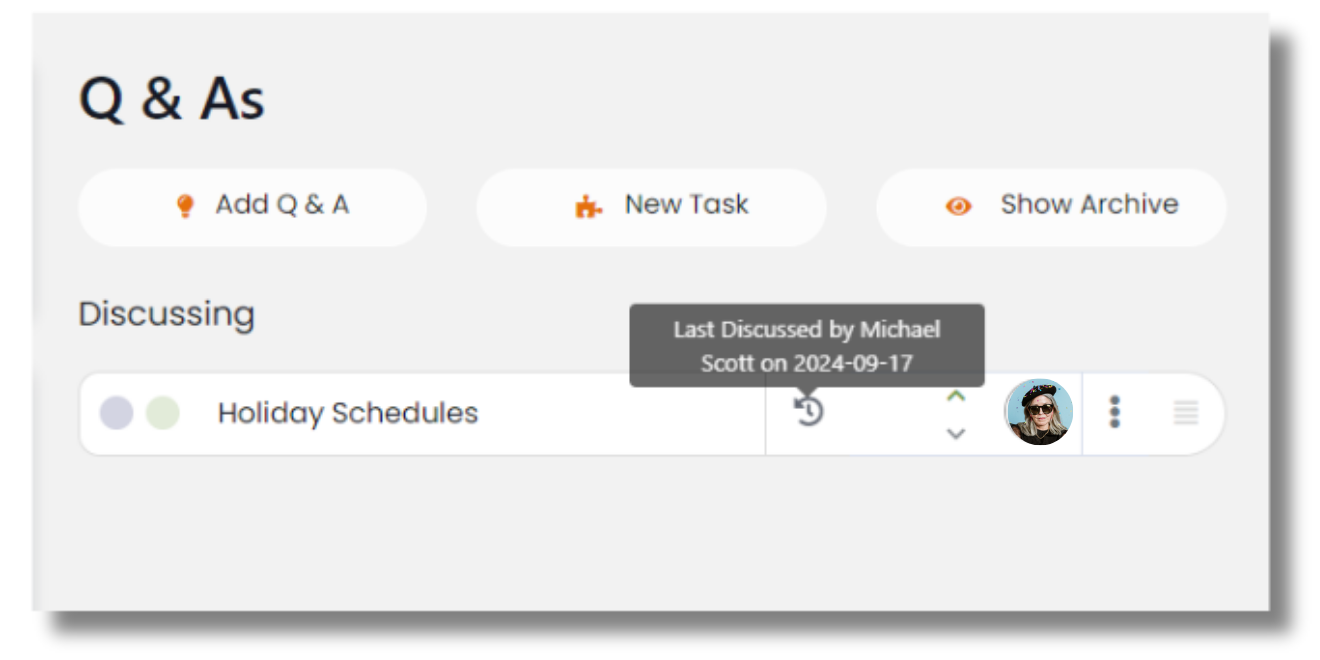Image resolution: width=1320 pixels, height=660 pixels.
Task: Click the green status circle
Action: point(162,413)
